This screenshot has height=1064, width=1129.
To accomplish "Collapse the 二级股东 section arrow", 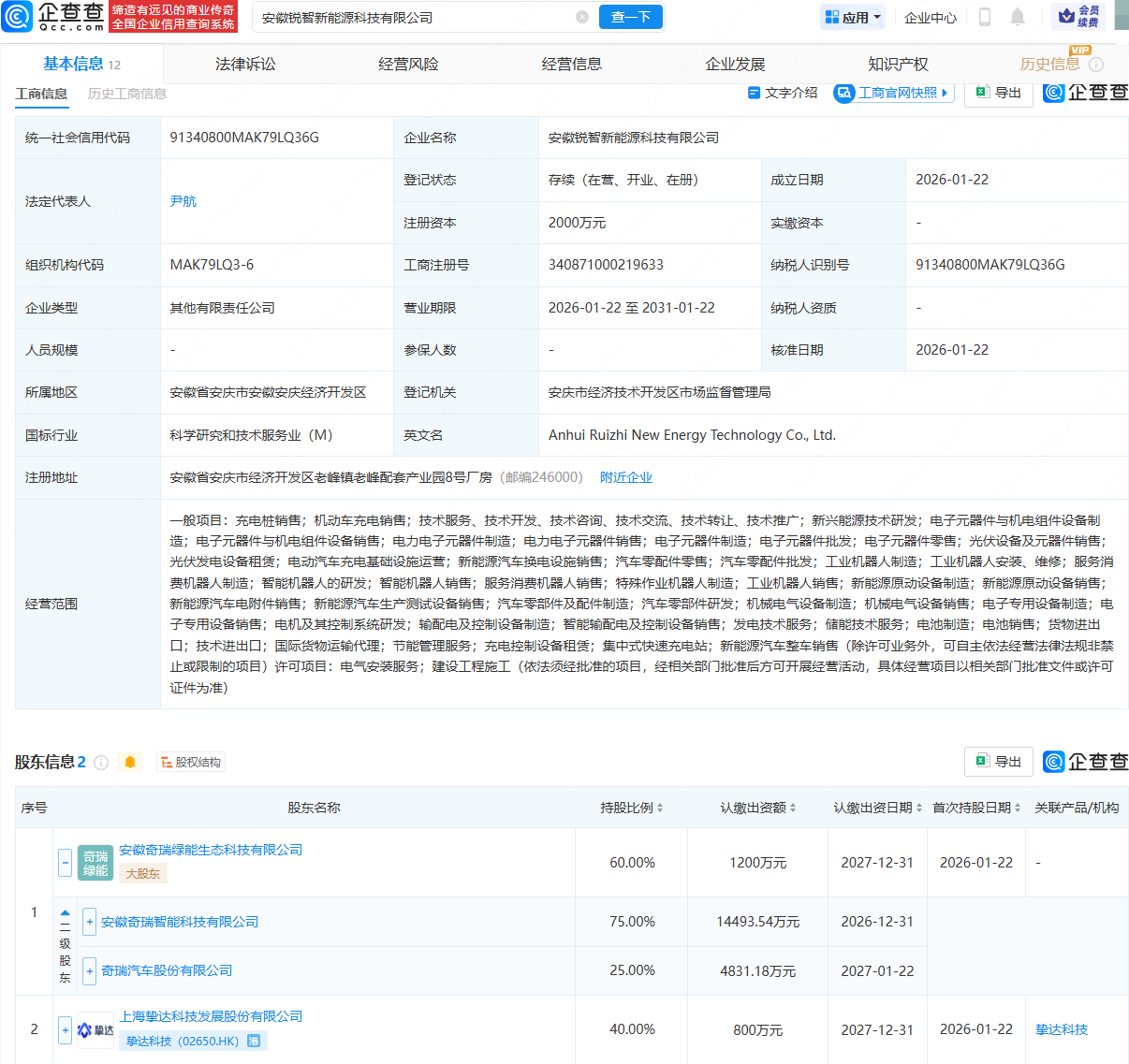I will tap(65, 911).
